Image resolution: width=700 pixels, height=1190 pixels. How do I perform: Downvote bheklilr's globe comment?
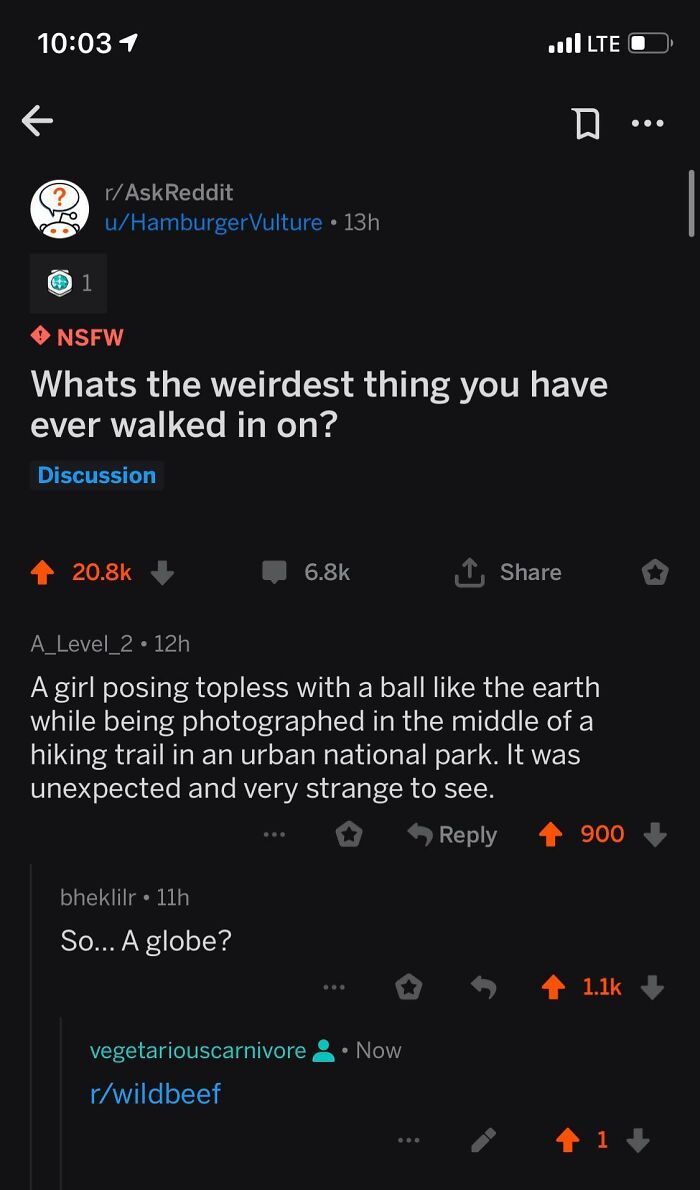652,985
